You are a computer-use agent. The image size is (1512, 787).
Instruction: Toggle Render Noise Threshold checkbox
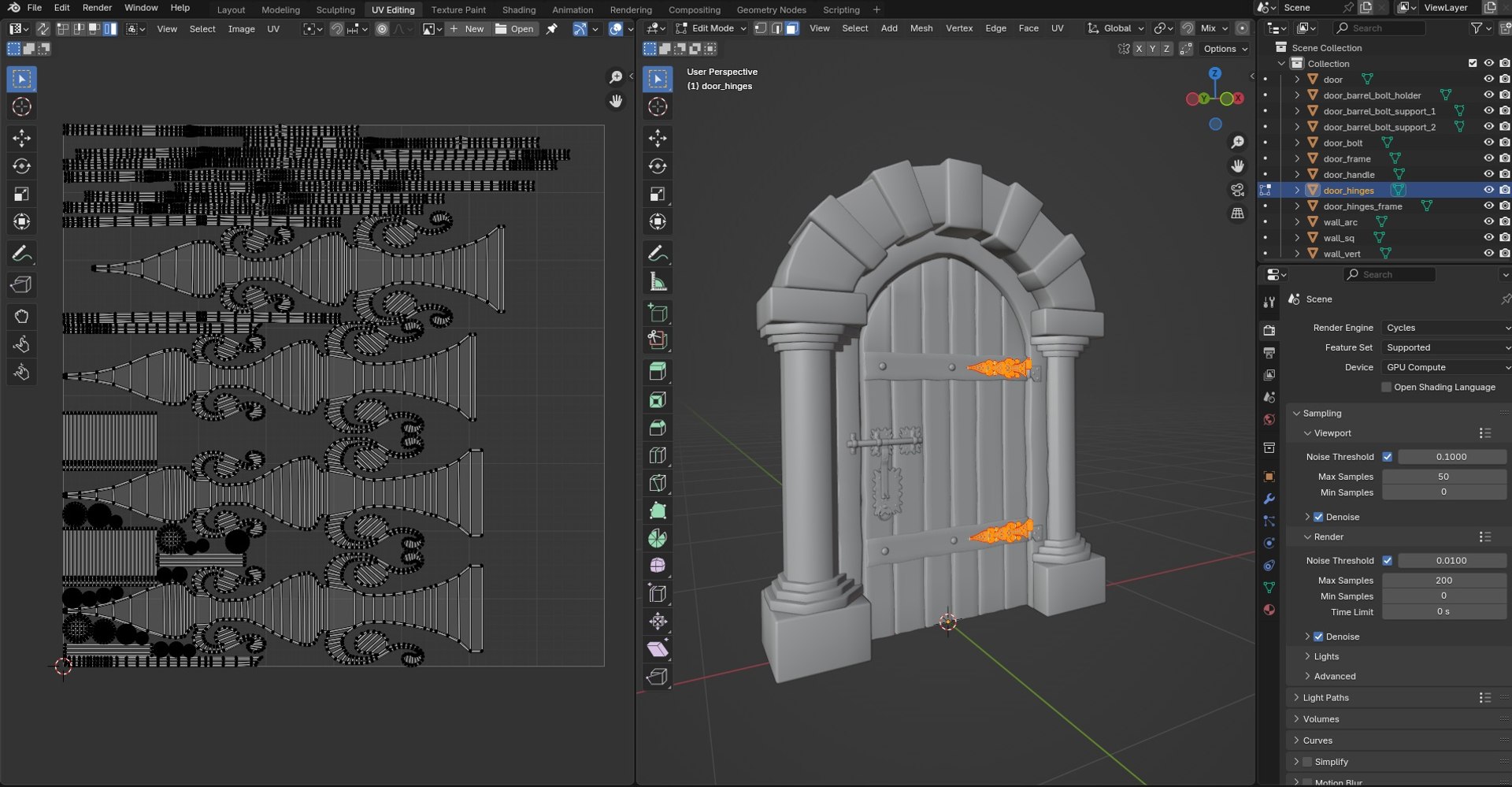tap(1388, 561)
